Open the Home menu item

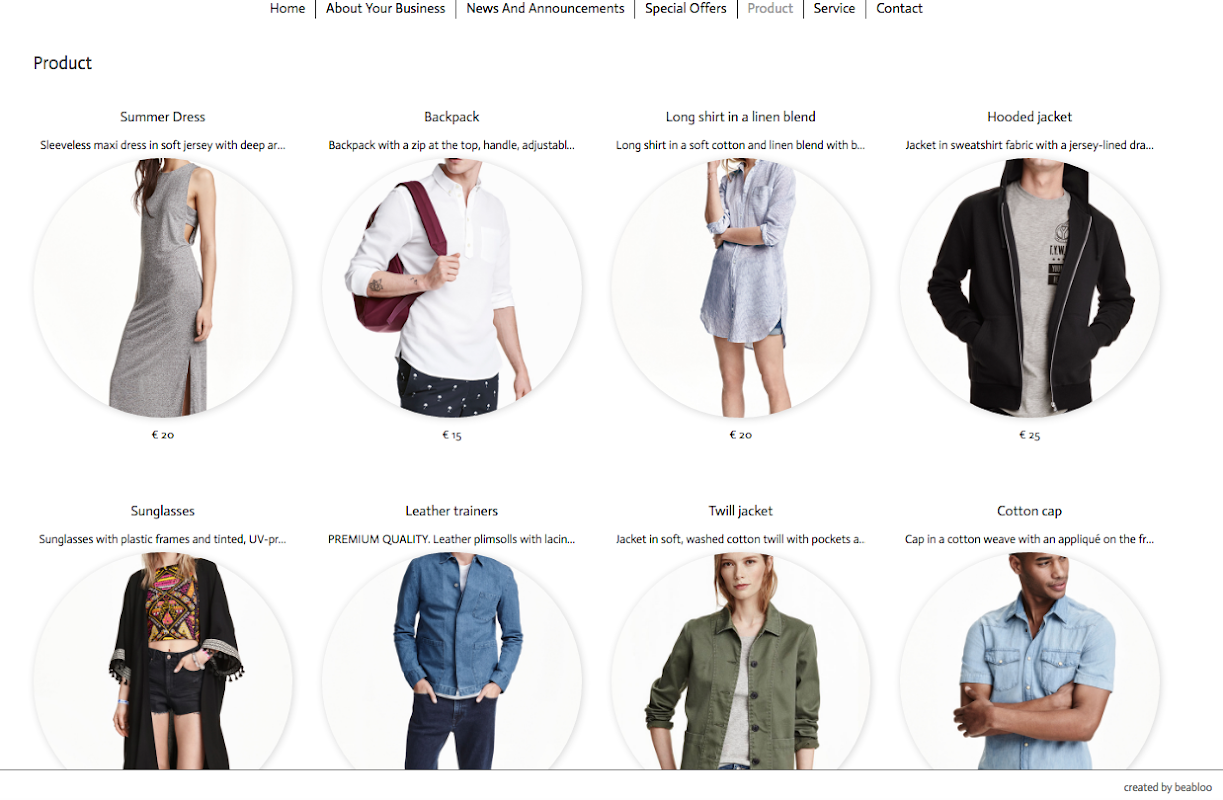click(287, 9)
